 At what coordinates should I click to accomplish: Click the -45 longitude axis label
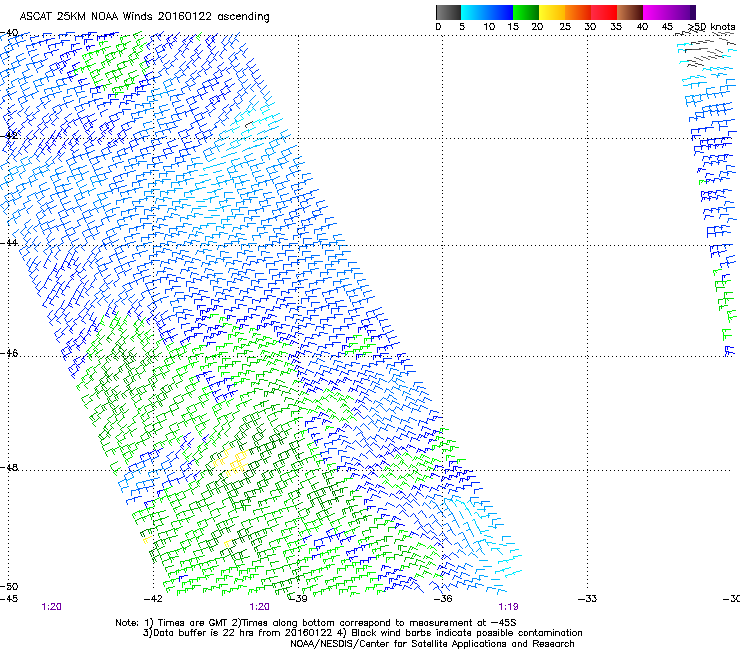(9, 599)
